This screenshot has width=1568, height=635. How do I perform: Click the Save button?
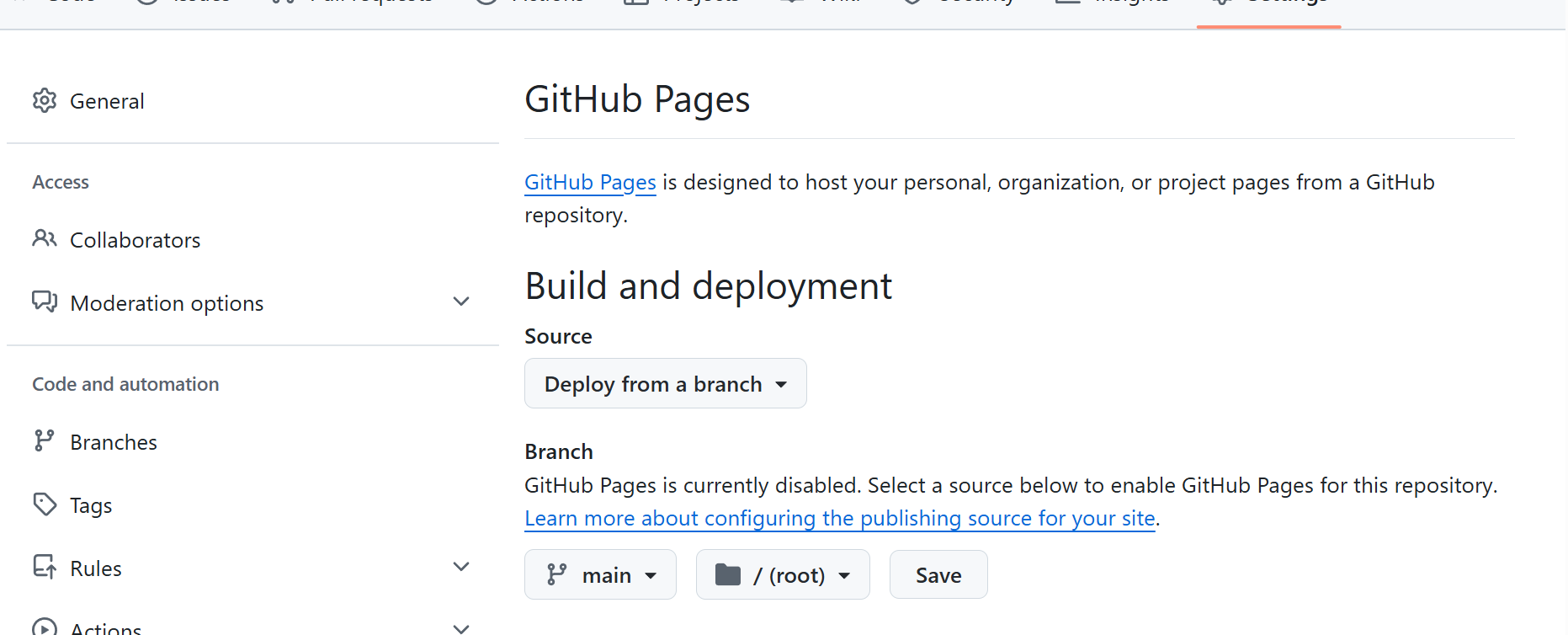coord(938,574)
